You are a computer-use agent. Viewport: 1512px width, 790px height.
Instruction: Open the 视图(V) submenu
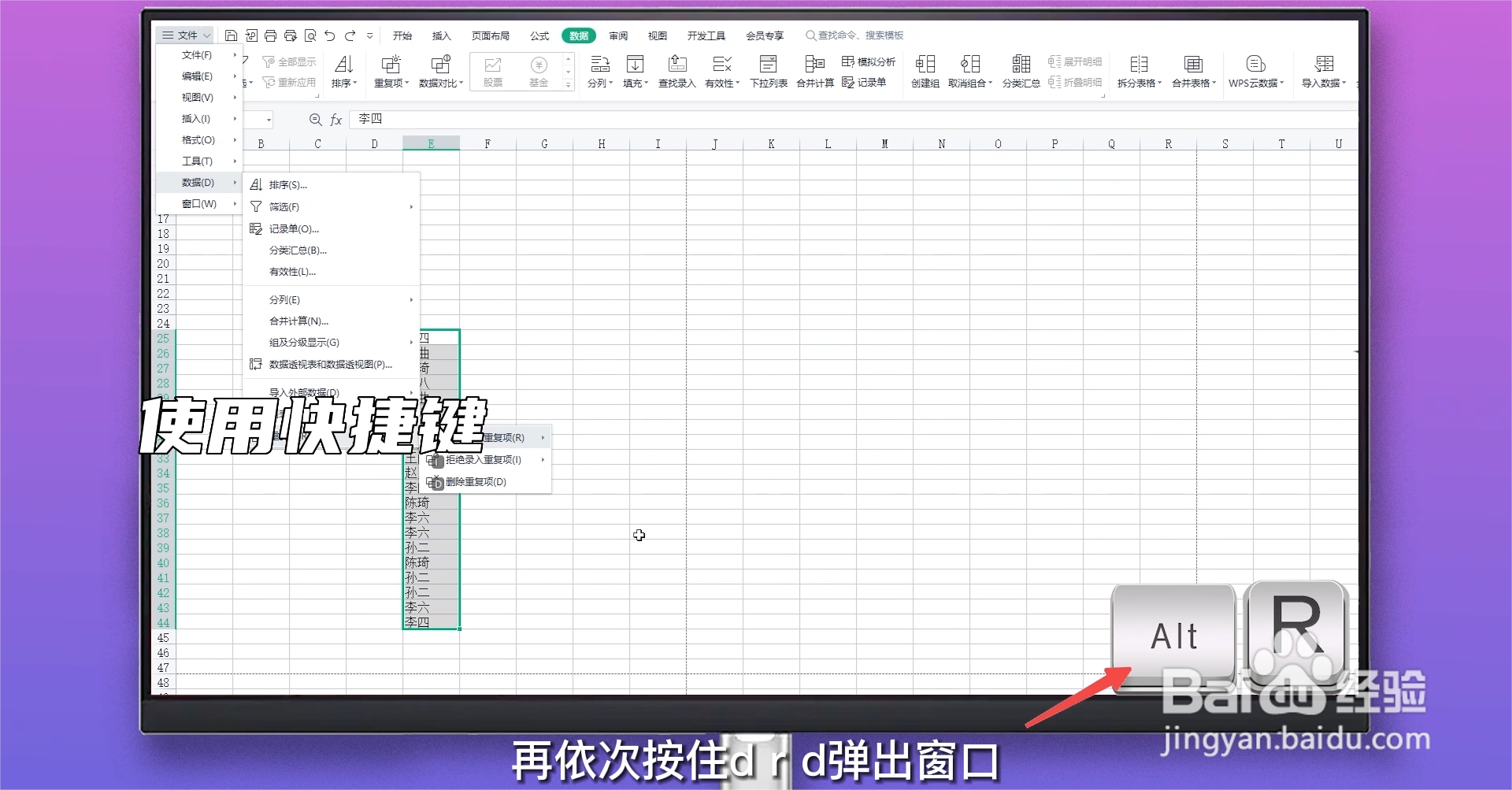pos(198,98)
